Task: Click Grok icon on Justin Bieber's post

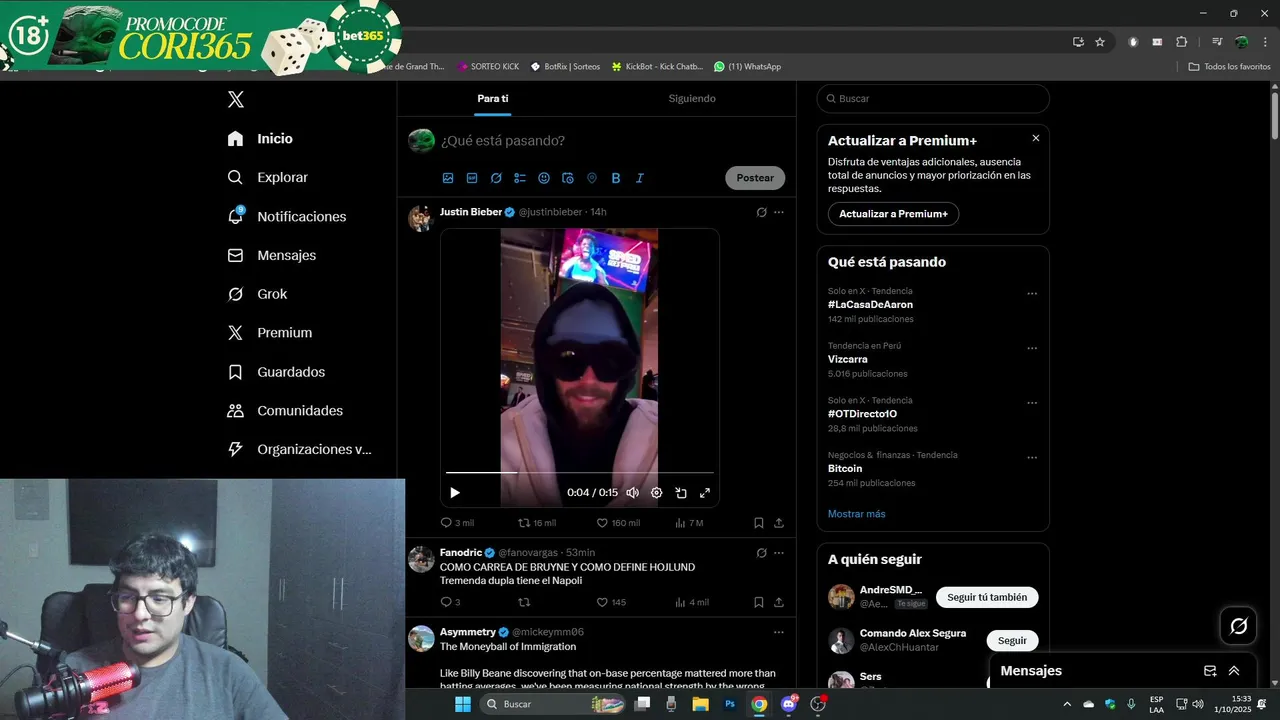Action: tap(761, 212)
